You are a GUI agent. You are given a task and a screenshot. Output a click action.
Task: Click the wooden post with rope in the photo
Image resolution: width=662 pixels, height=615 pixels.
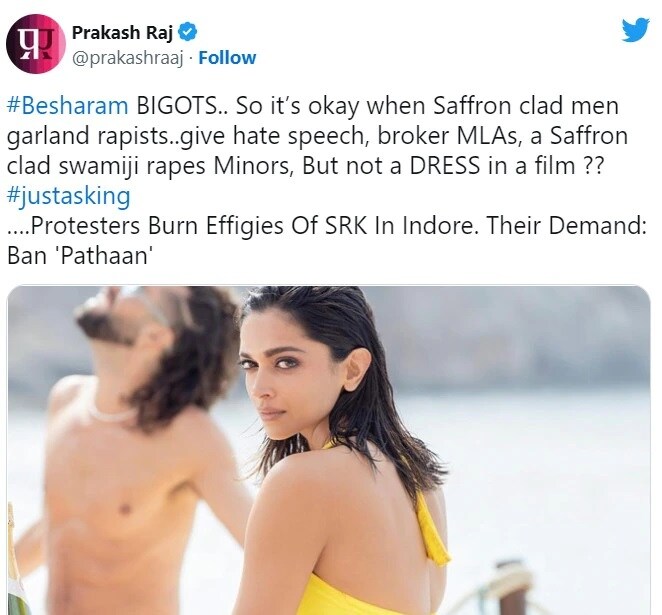point(511,588)
